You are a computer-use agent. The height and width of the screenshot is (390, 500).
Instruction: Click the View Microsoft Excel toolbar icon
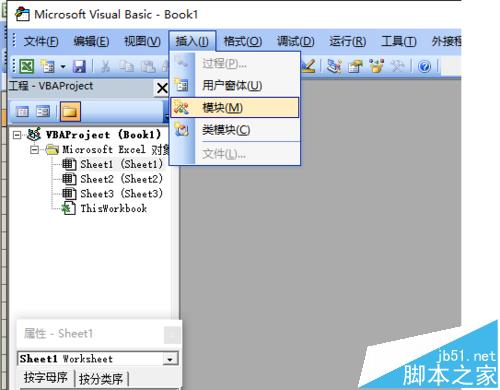[x=27, y=66]
